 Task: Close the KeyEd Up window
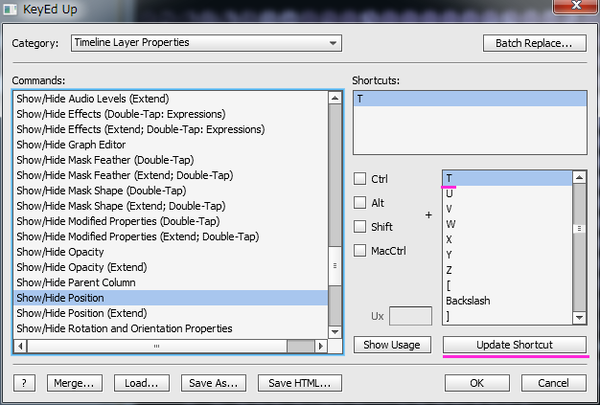(576, 6)
